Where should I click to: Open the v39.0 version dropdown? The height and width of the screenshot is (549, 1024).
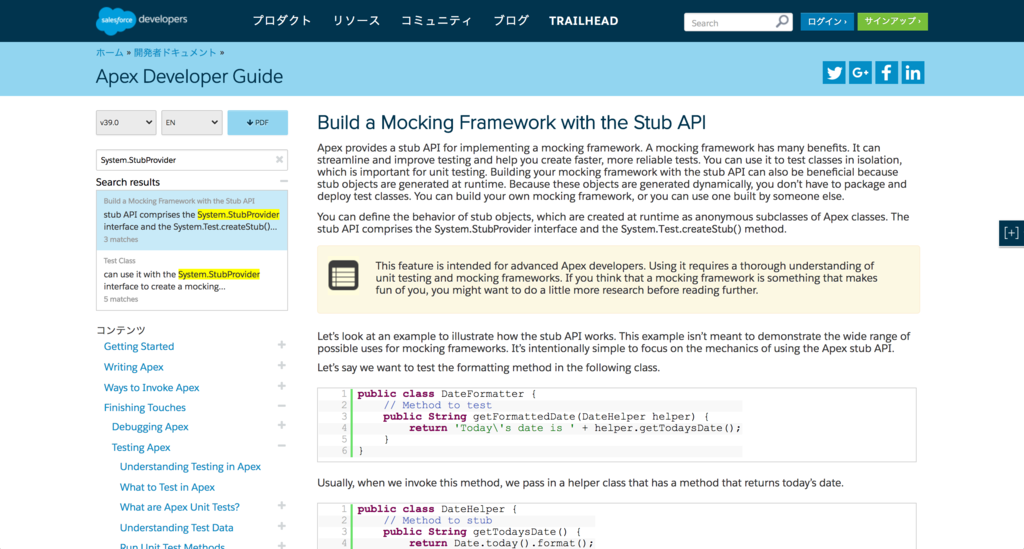126,122
